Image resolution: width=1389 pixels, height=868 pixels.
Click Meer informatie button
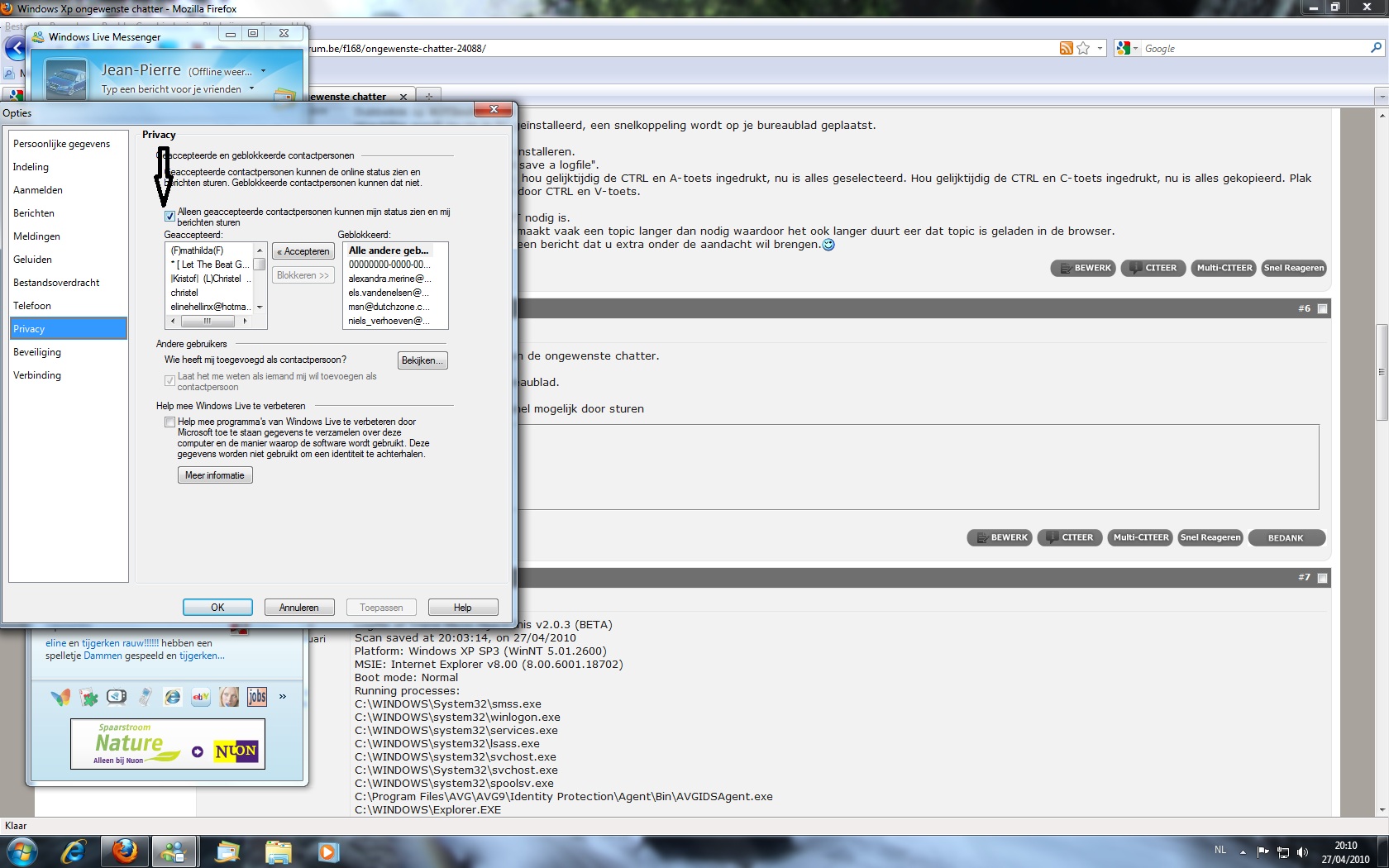tap(215, 475)
